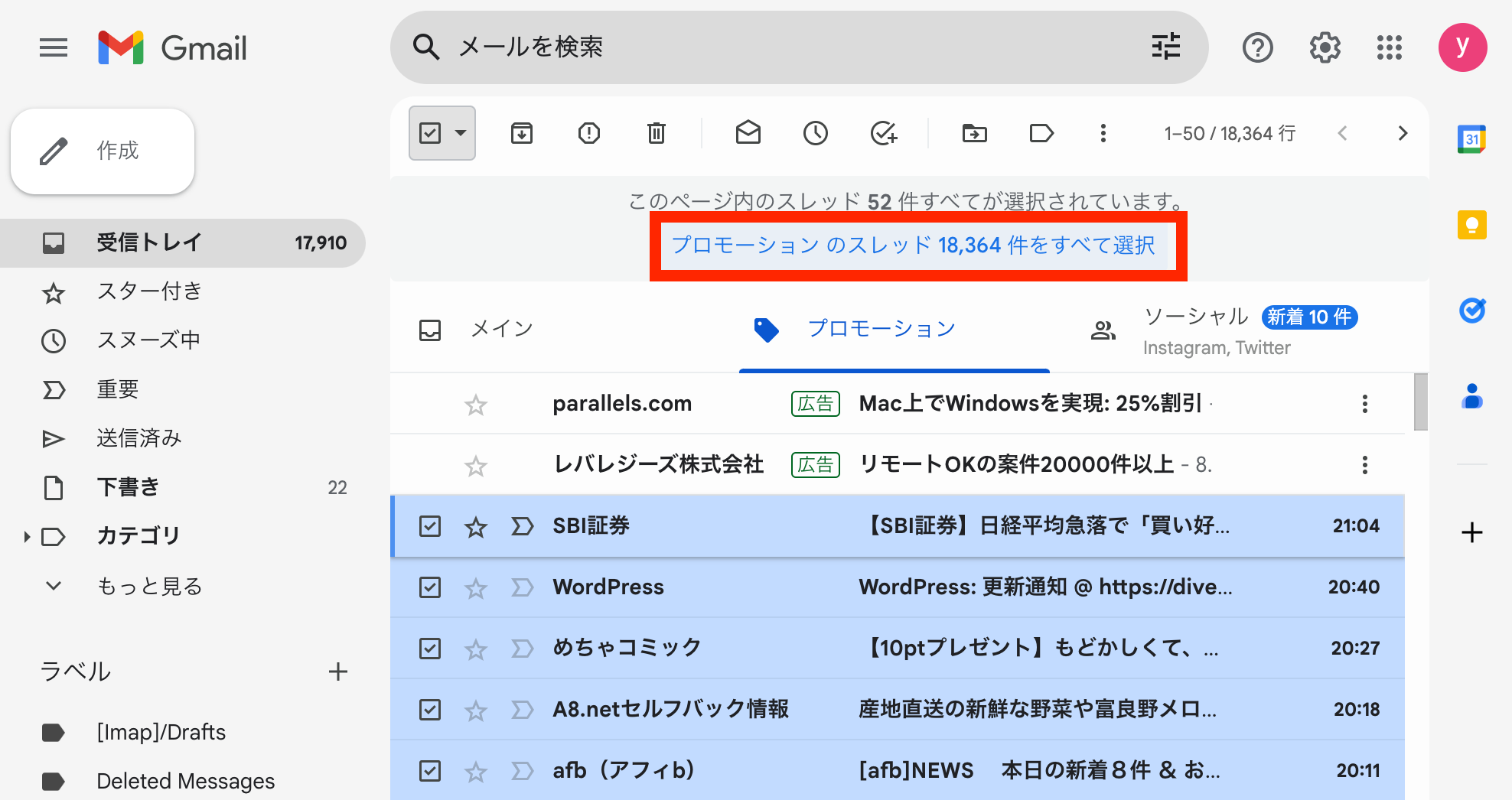Toggle importance marker on SBI証券 email
The image size is (1512, 800).
pyautogui.click(x=522, y=526)
